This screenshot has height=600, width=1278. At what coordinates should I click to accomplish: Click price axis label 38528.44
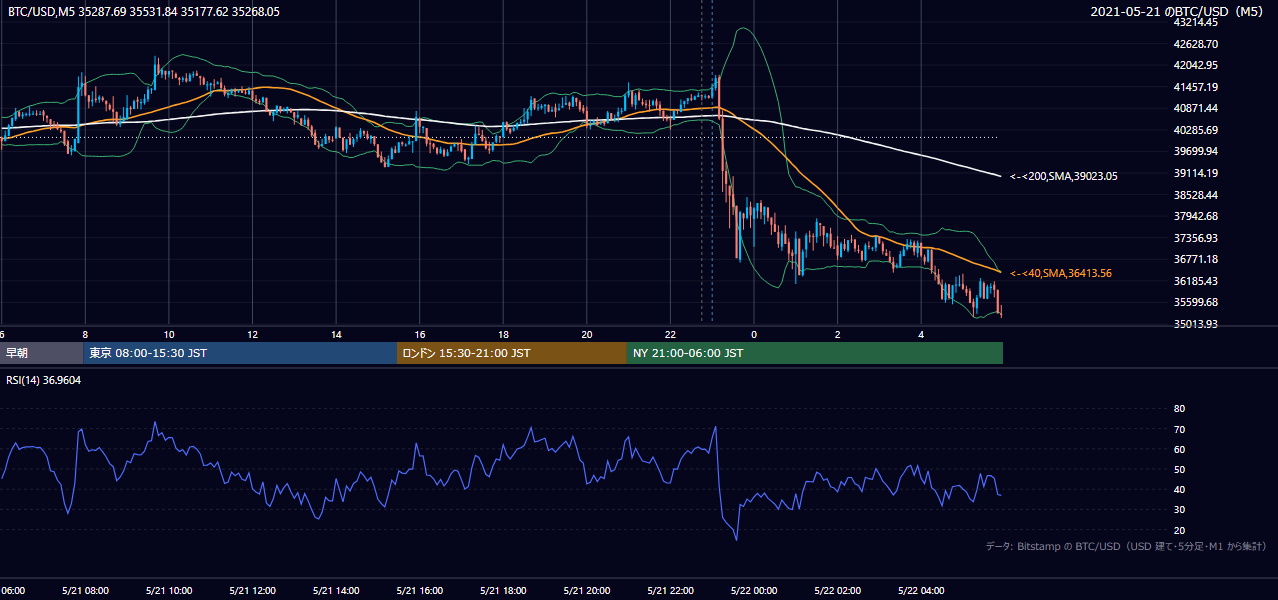pos(1195,195)
